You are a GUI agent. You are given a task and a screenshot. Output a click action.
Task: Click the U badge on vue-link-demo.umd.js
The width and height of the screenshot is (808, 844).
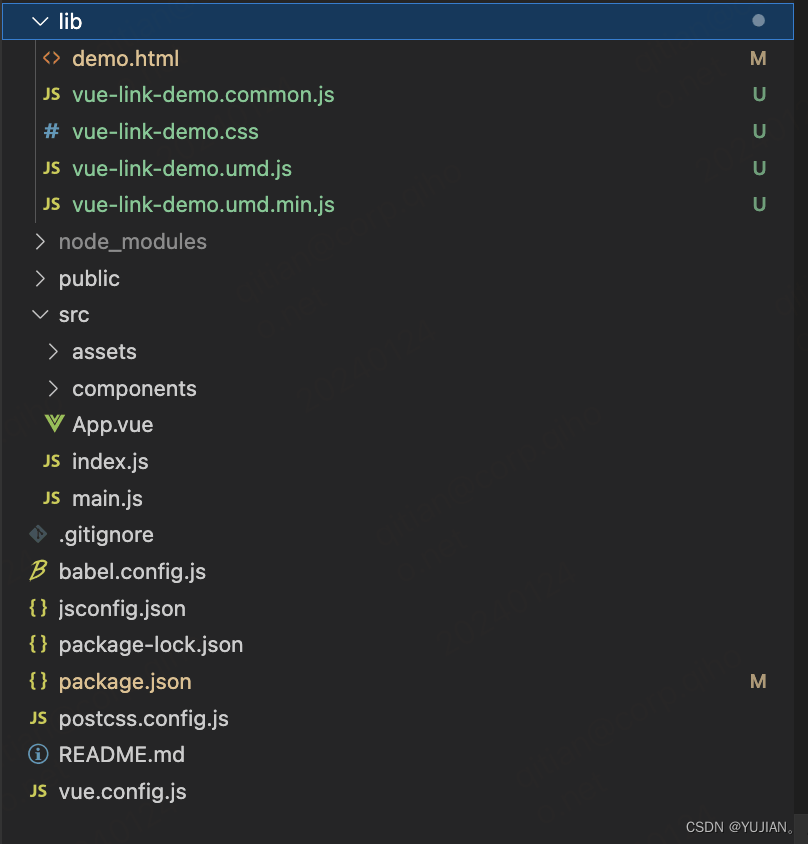pos(759,168)
